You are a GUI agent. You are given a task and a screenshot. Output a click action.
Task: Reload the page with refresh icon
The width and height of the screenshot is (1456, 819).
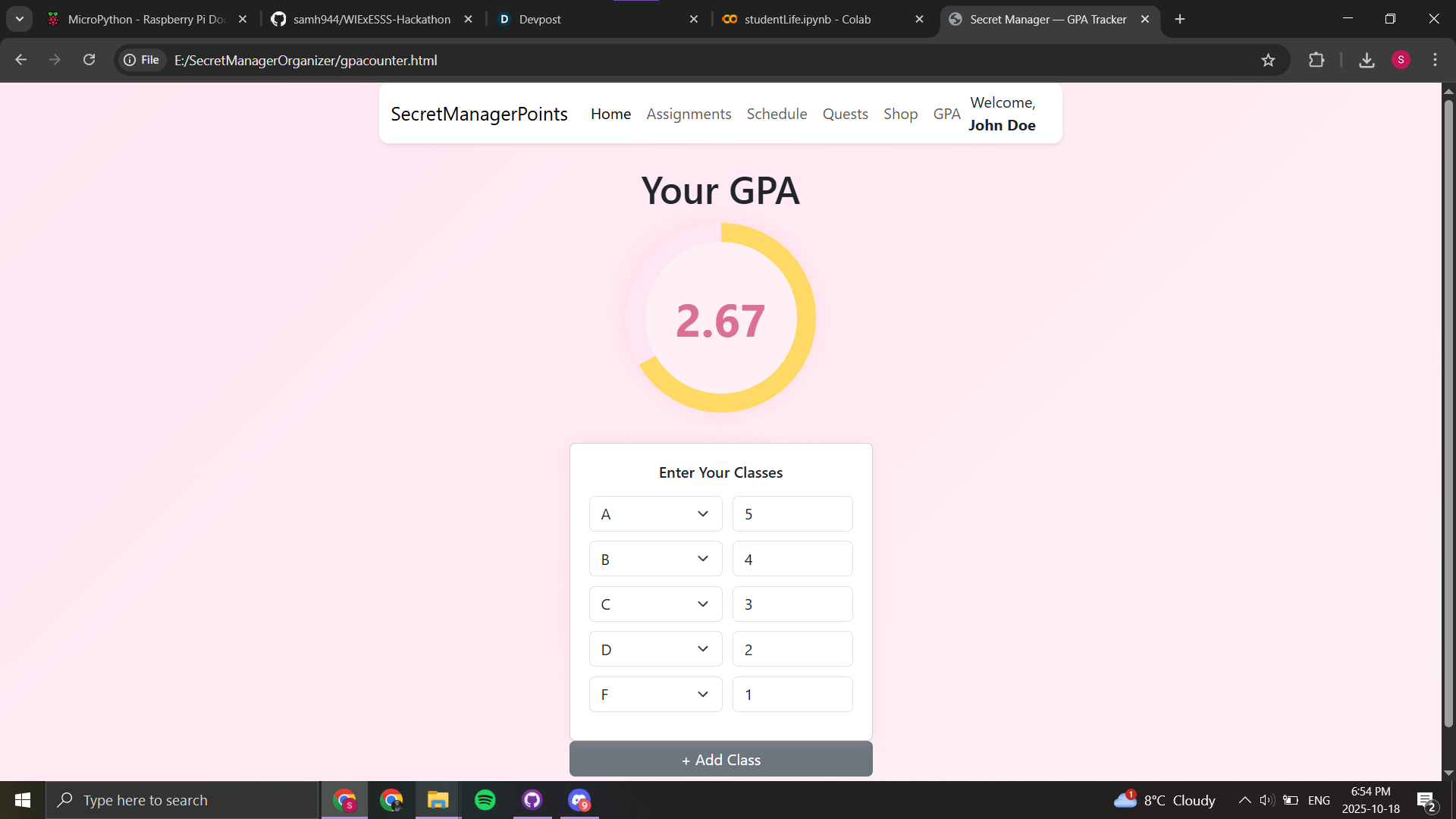pos(89,60)
